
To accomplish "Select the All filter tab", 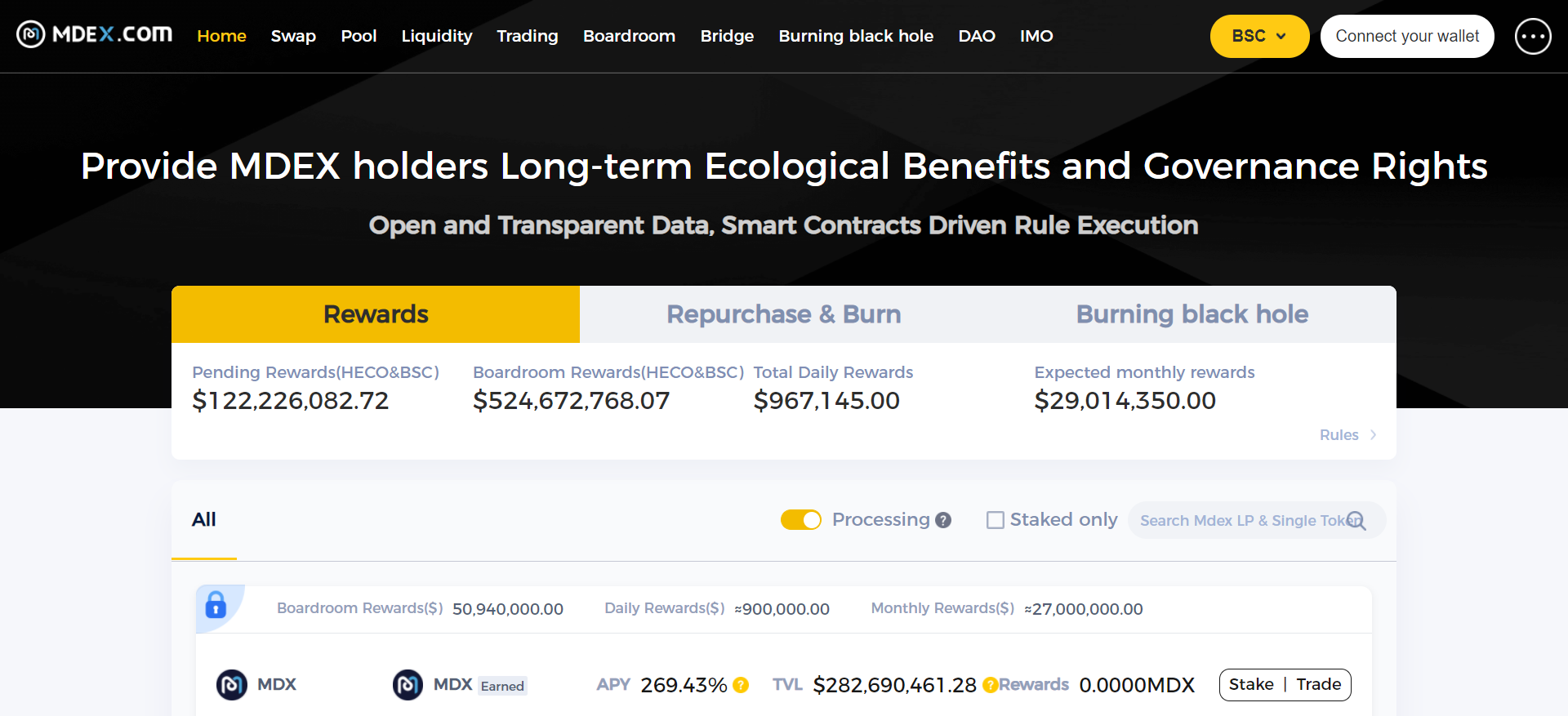I will click(x=204, y=520).
